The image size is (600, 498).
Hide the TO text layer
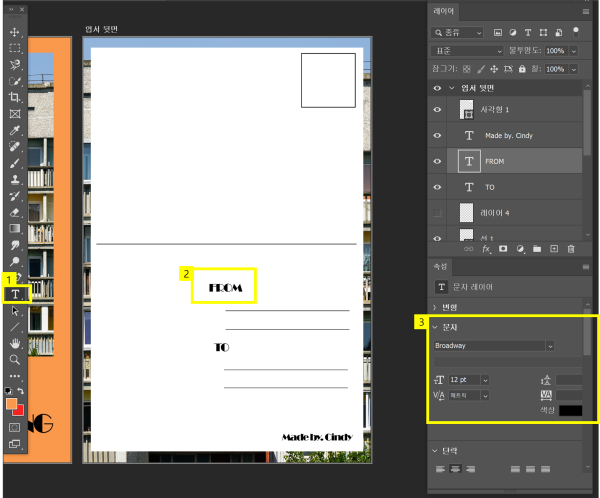tap(437, 188)
